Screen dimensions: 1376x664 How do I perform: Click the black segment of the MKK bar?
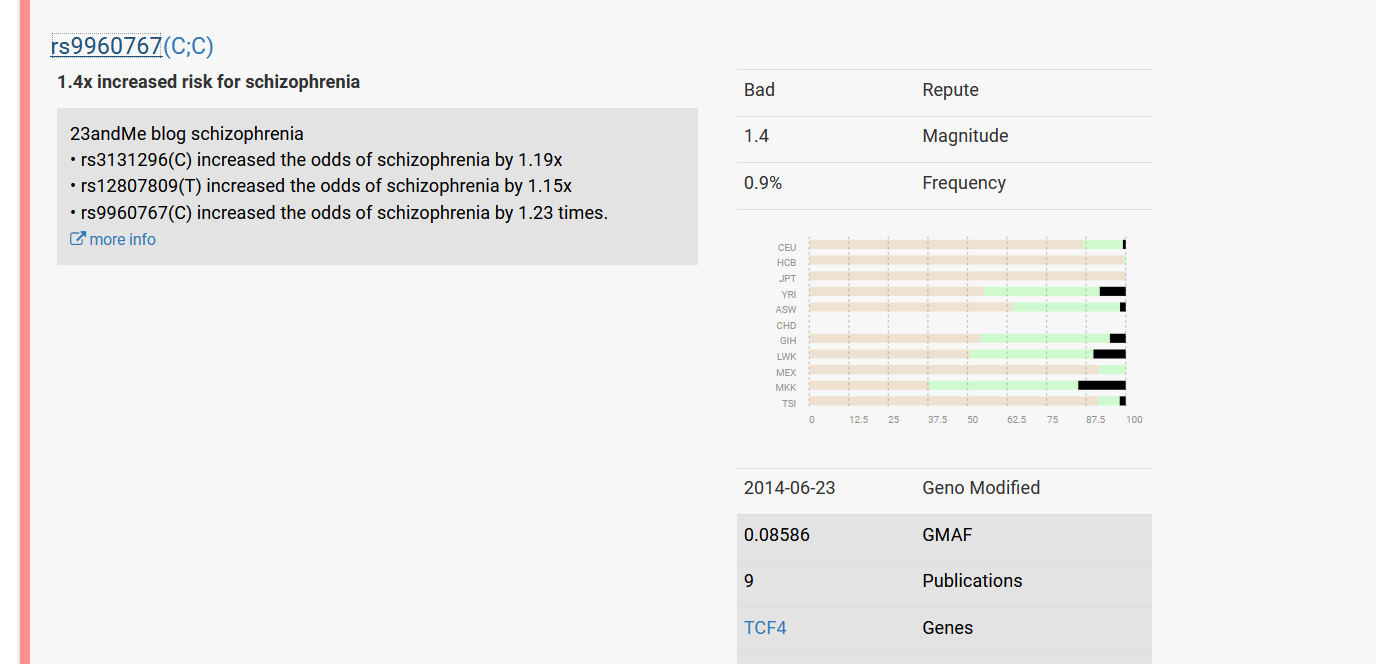[1101, 385]
